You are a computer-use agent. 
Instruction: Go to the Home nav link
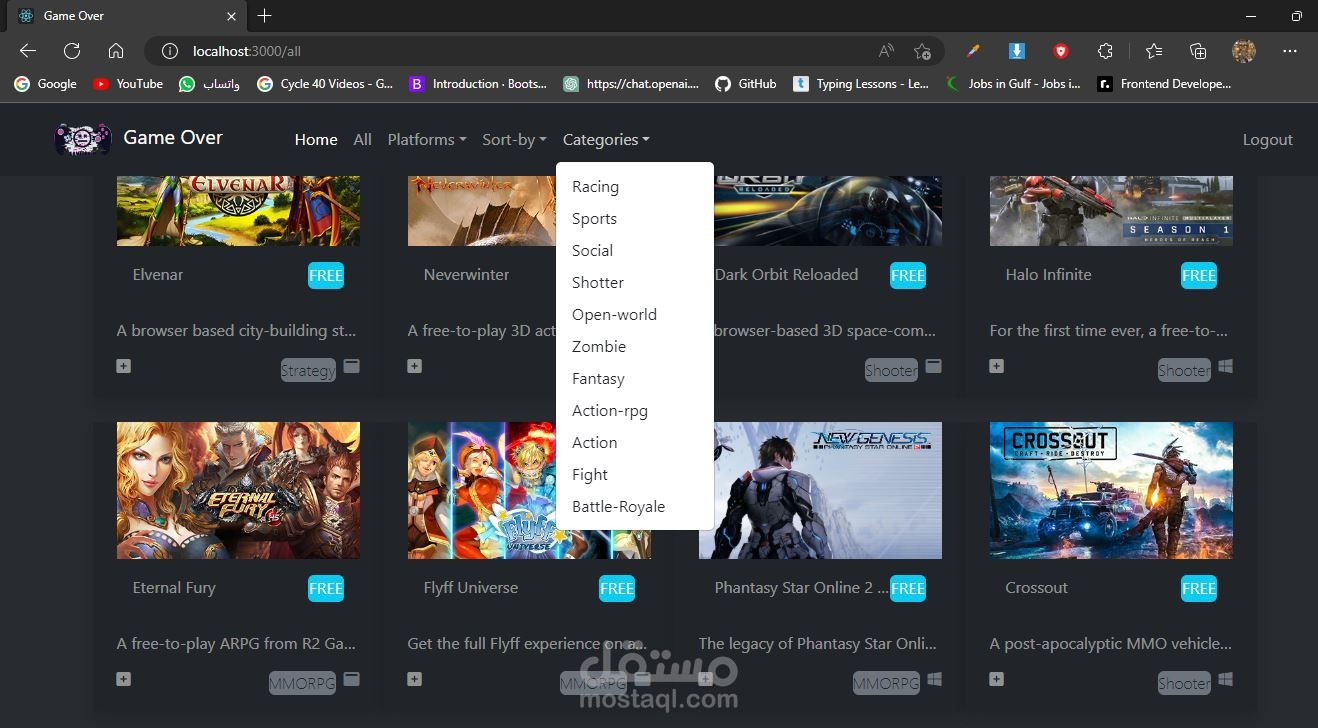(316, 140)
